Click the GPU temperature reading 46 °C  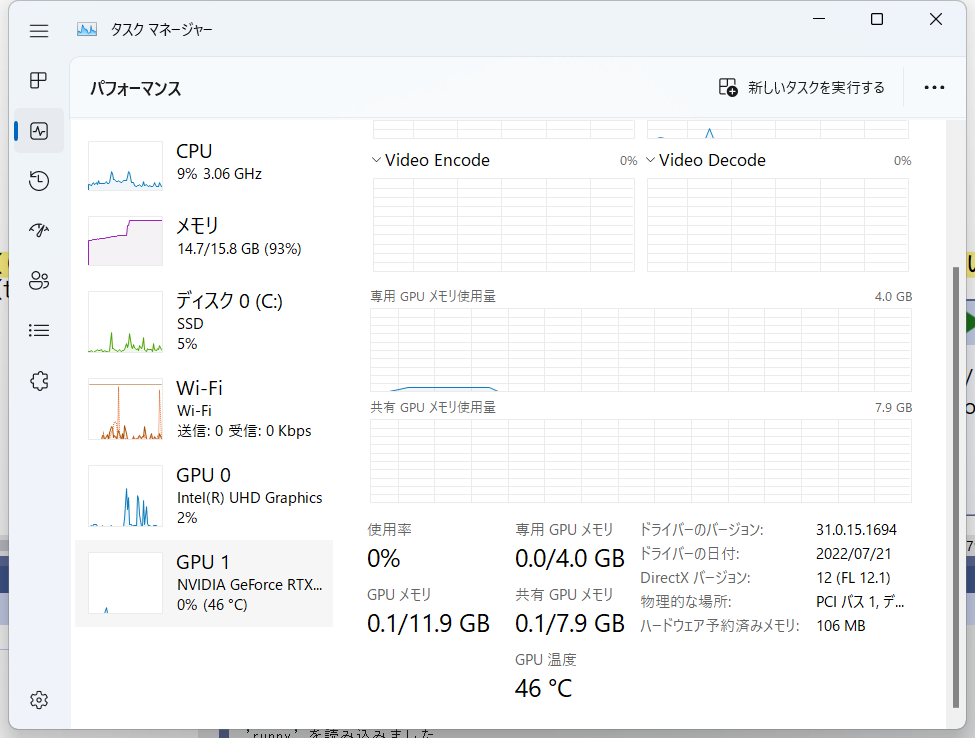[543, 688]
